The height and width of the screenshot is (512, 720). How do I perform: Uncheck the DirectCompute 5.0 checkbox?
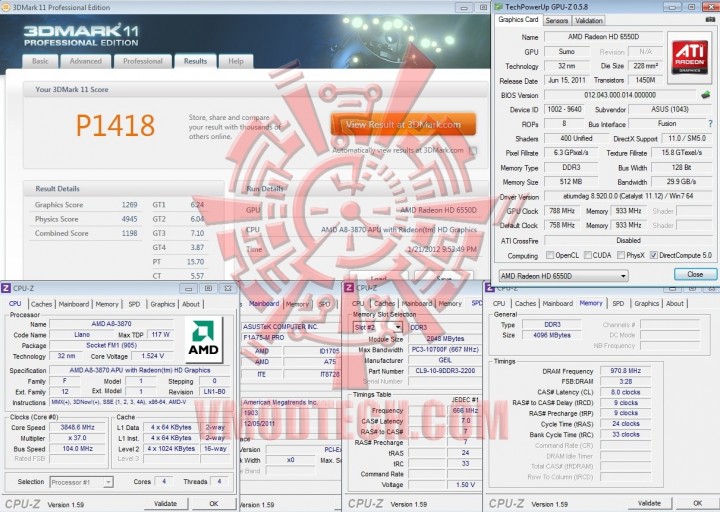click(653, 255)
